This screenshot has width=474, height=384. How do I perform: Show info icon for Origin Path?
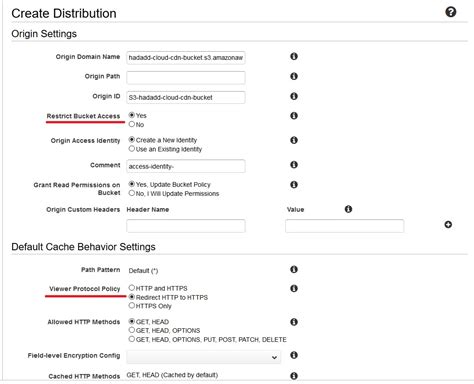(294, 76)
